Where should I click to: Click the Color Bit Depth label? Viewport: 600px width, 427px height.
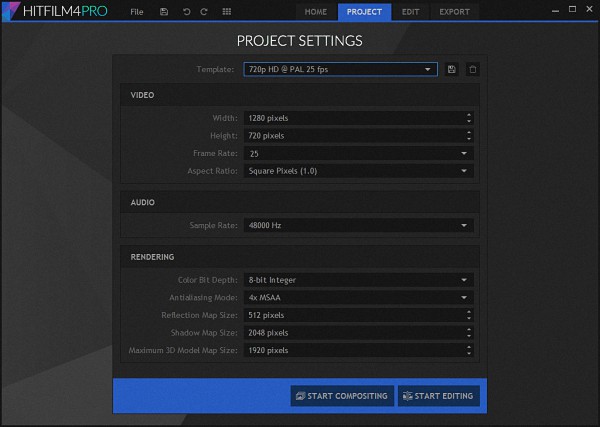coord(208,280)
